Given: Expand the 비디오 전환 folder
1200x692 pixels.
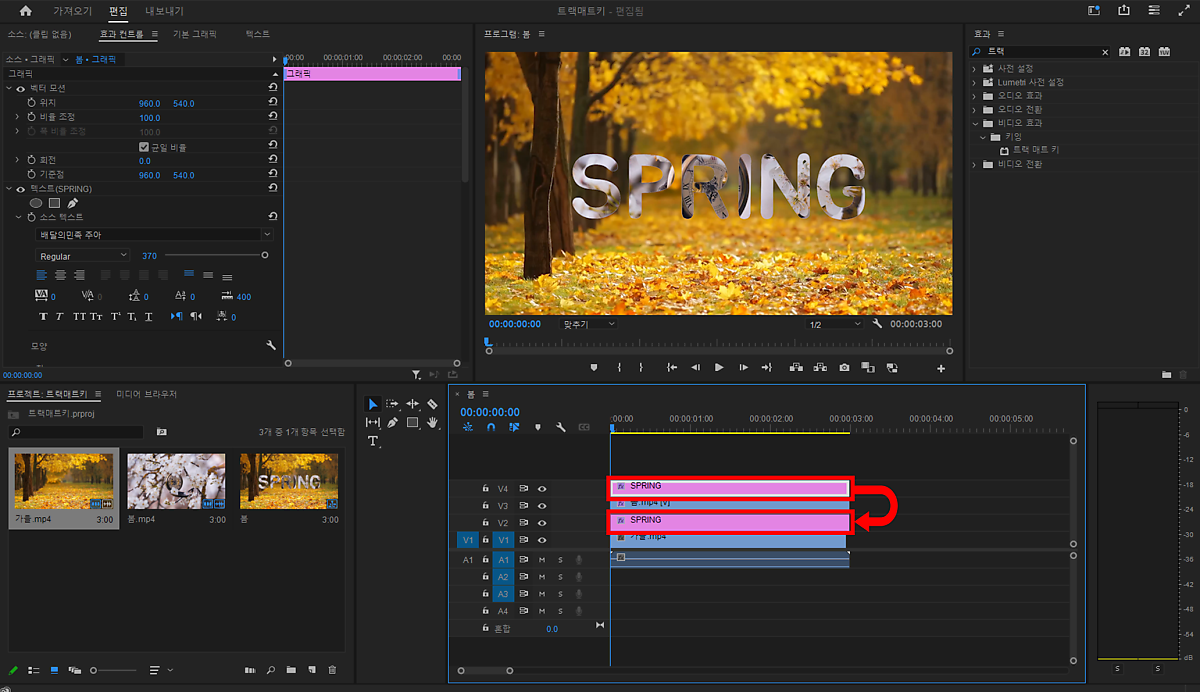Looking at the screenshot, I should [x=975, y=164].
